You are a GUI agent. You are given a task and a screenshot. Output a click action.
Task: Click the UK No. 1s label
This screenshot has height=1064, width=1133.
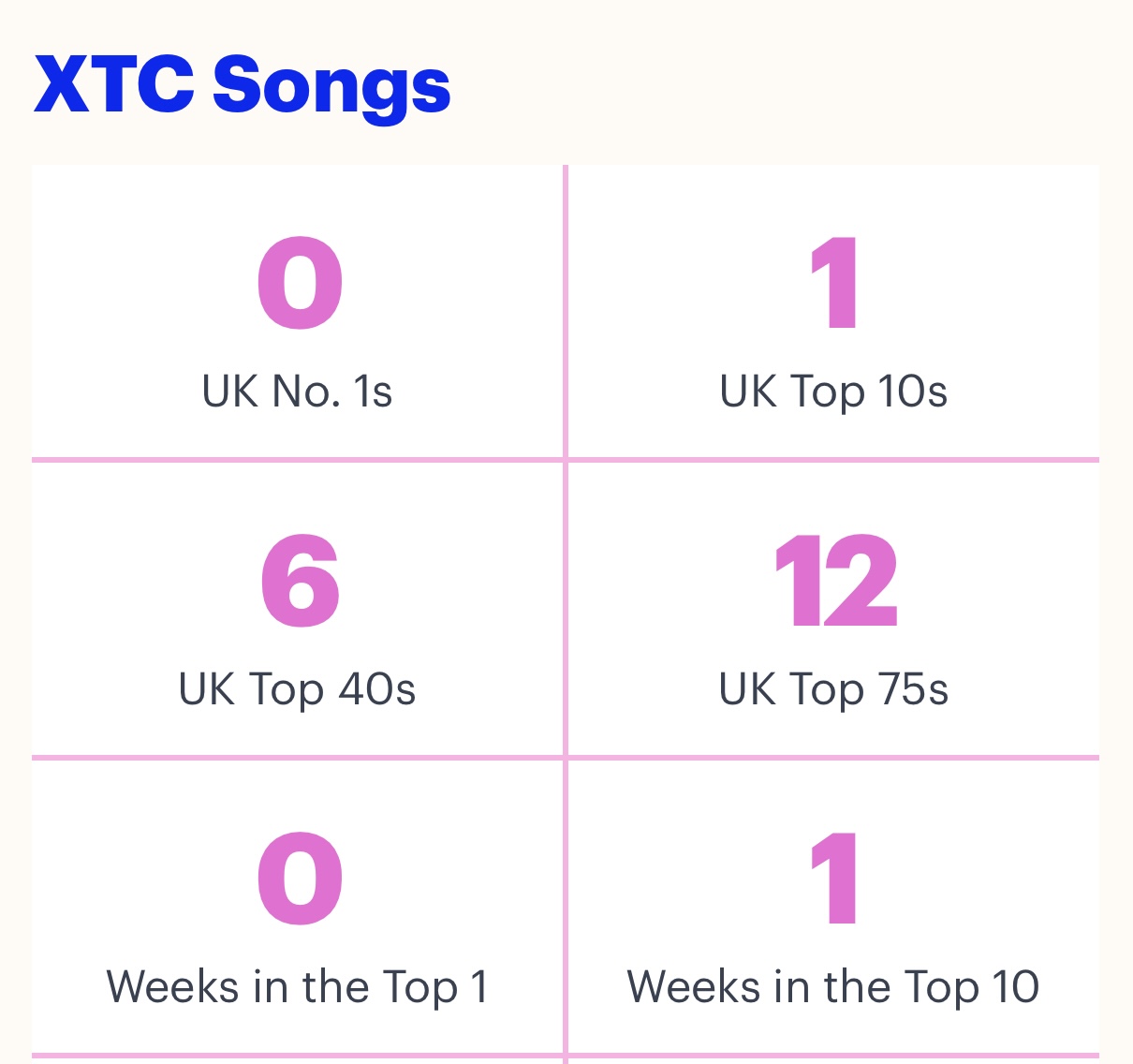click(297, 392)
